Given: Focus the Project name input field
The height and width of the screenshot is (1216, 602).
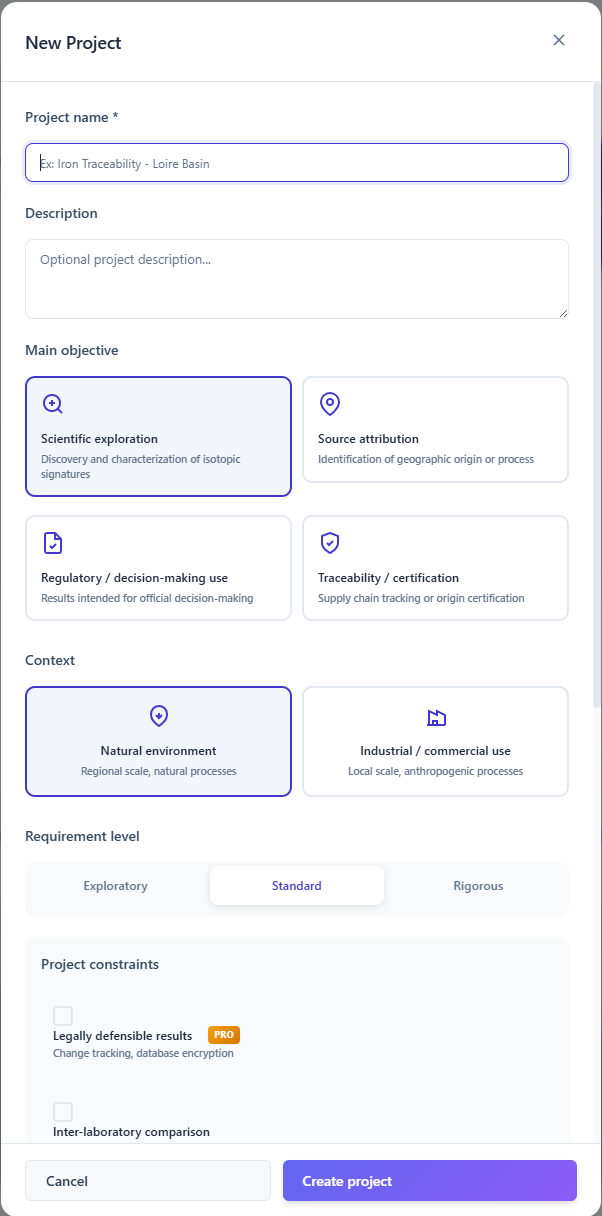Looking at the screenshot, I should (x=297, y=163).
